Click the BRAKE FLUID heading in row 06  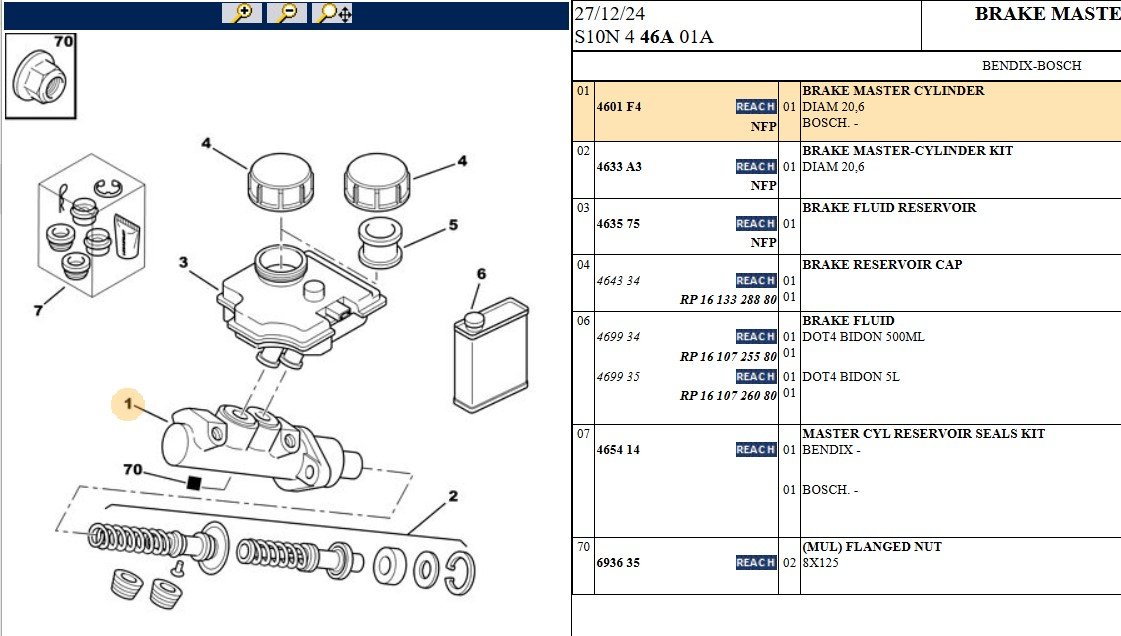tap(848, 321)
